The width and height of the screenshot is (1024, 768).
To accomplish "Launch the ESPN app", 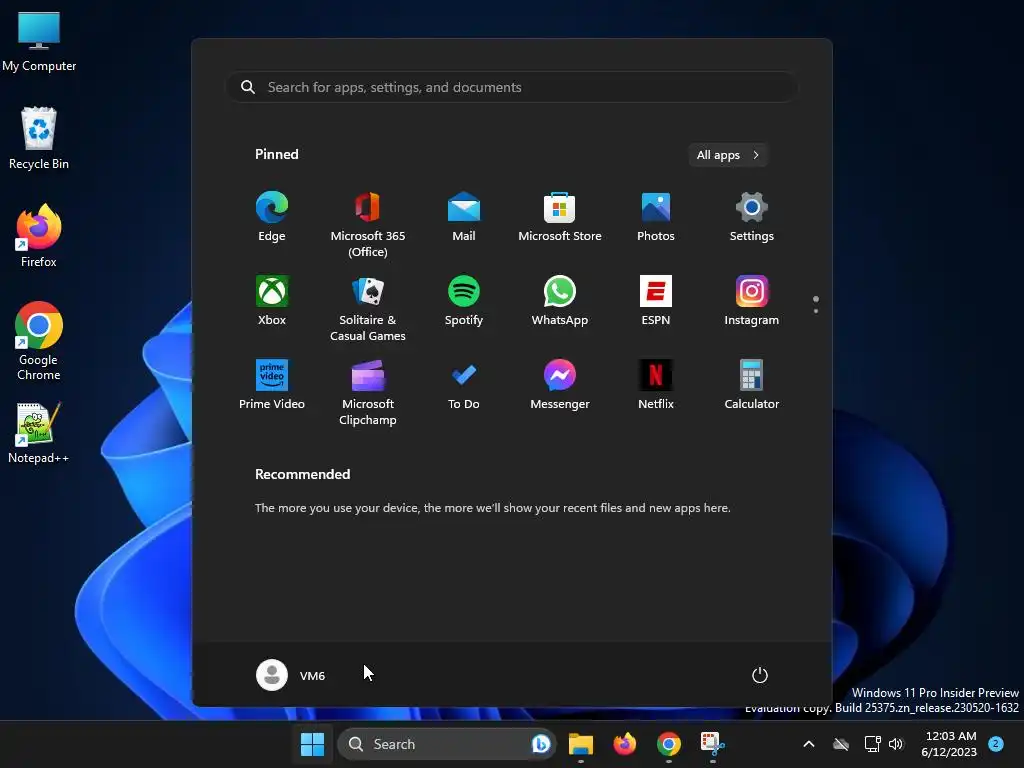I will pyautogui.click(x=656, y=300).
